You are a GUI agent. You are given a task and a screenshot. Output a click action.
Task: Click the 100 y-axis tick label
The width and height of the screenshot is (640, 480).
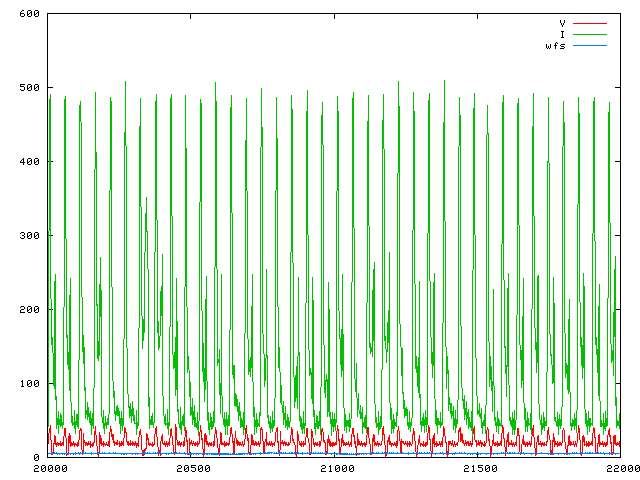pos(29,384)
